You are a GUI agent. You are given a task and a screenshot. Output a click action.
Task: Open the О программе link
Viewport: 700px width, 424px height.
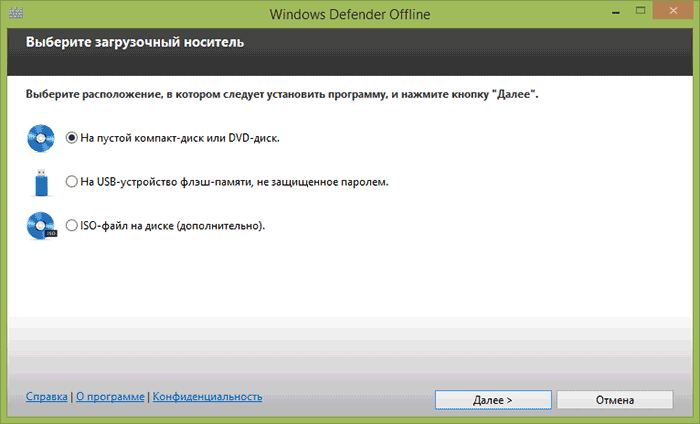point(110,396)
